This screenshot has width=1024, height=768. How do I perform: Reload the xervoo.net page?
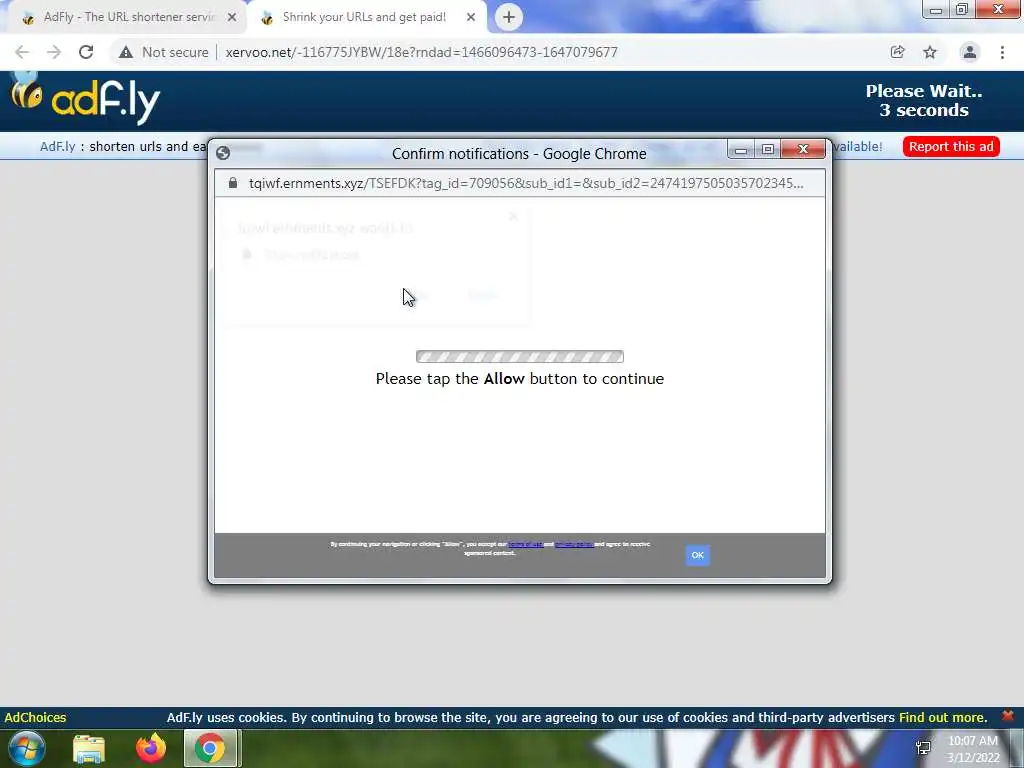[x=86, y=52]
